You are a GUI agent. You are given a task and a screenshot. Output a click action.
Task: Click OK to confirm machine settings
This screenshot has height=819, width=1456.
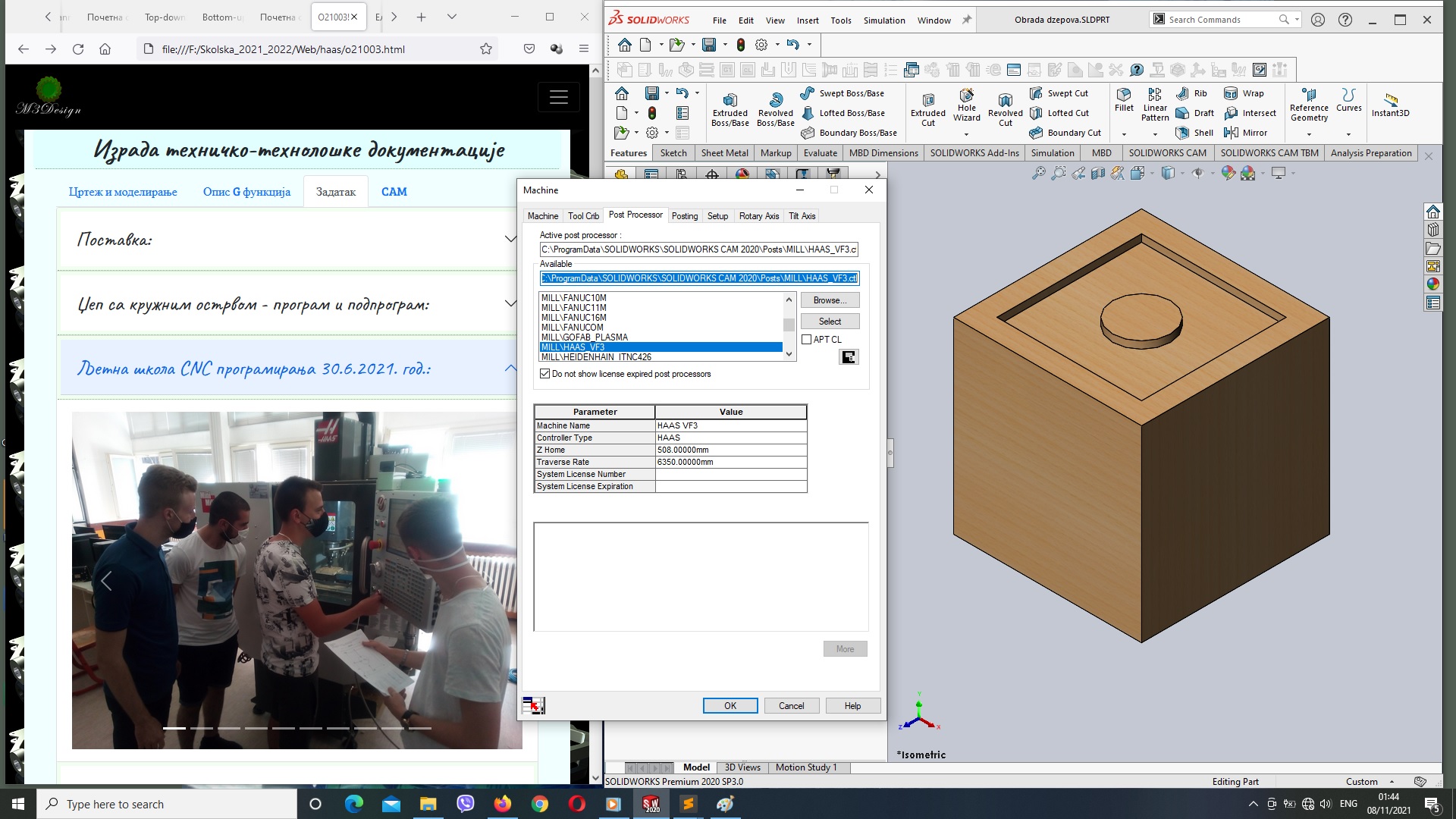coord(730,705)
